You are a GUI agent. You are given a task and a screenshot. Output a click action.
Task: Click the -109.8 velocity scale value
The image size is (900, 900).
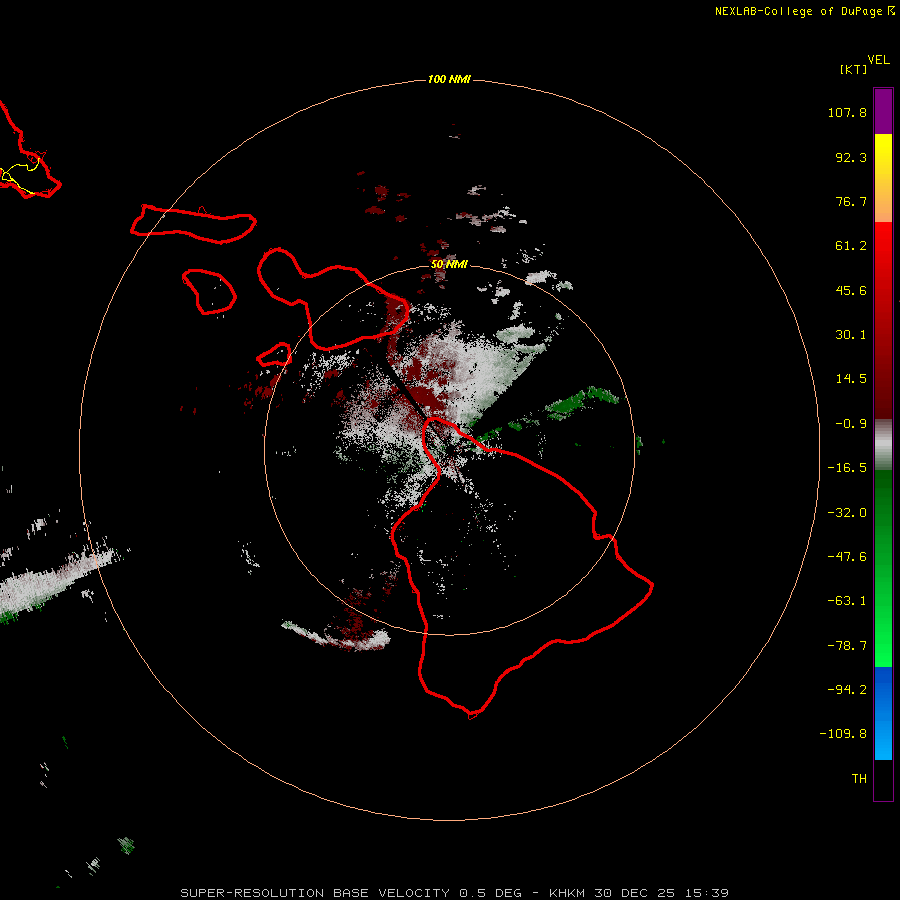tap(844, 734)
